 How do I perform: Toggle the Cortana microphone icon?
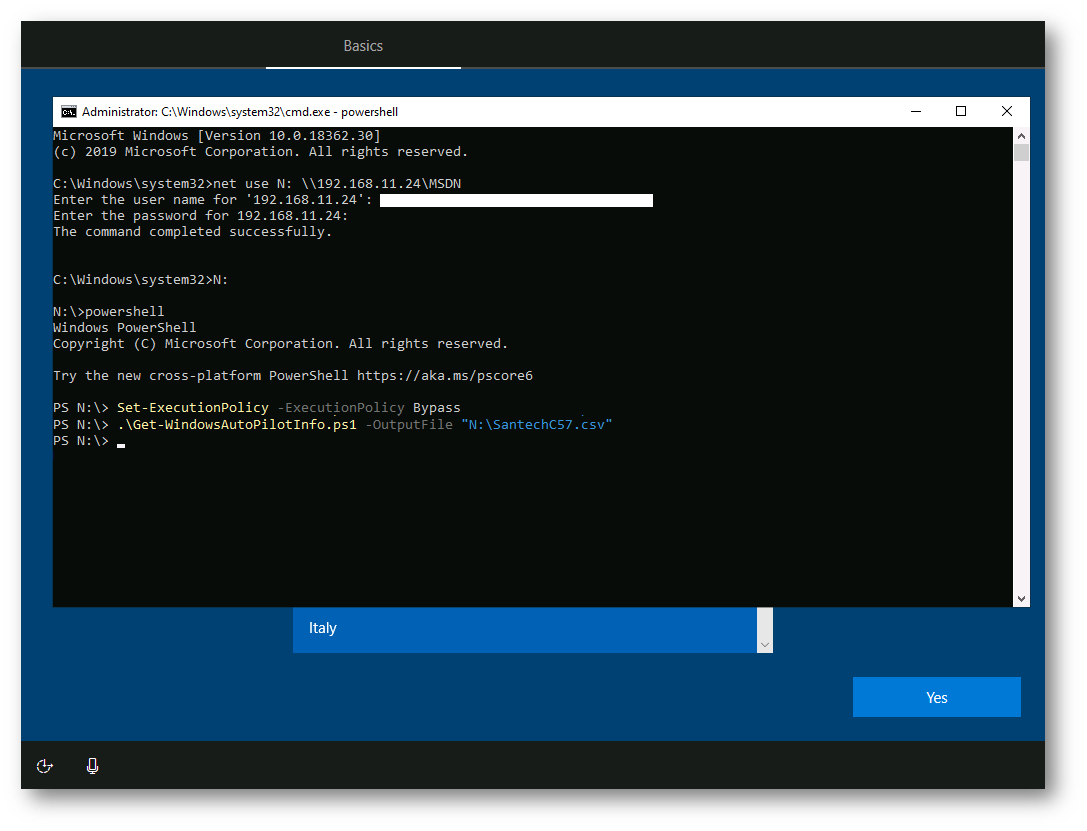click(92, 766)
